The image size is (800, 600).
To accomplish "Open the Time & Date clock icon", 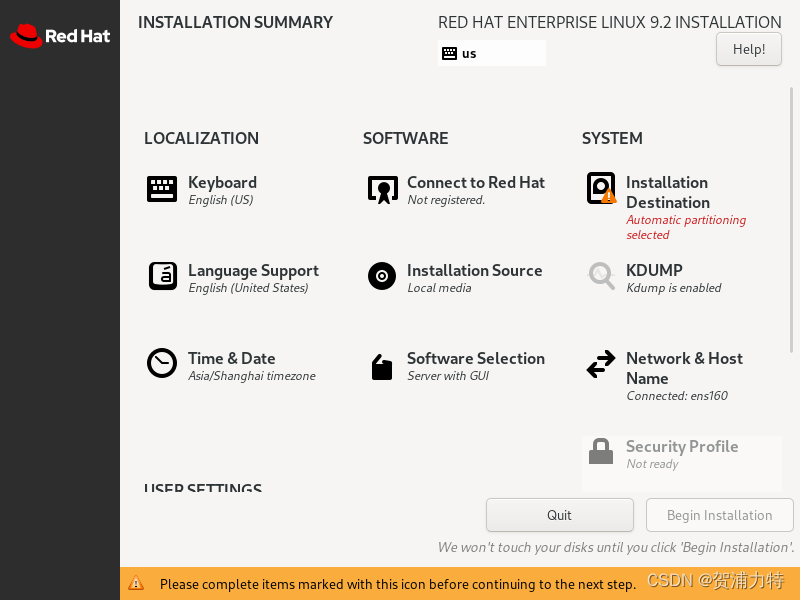I will pyautogui.click(x=162, y=364).
